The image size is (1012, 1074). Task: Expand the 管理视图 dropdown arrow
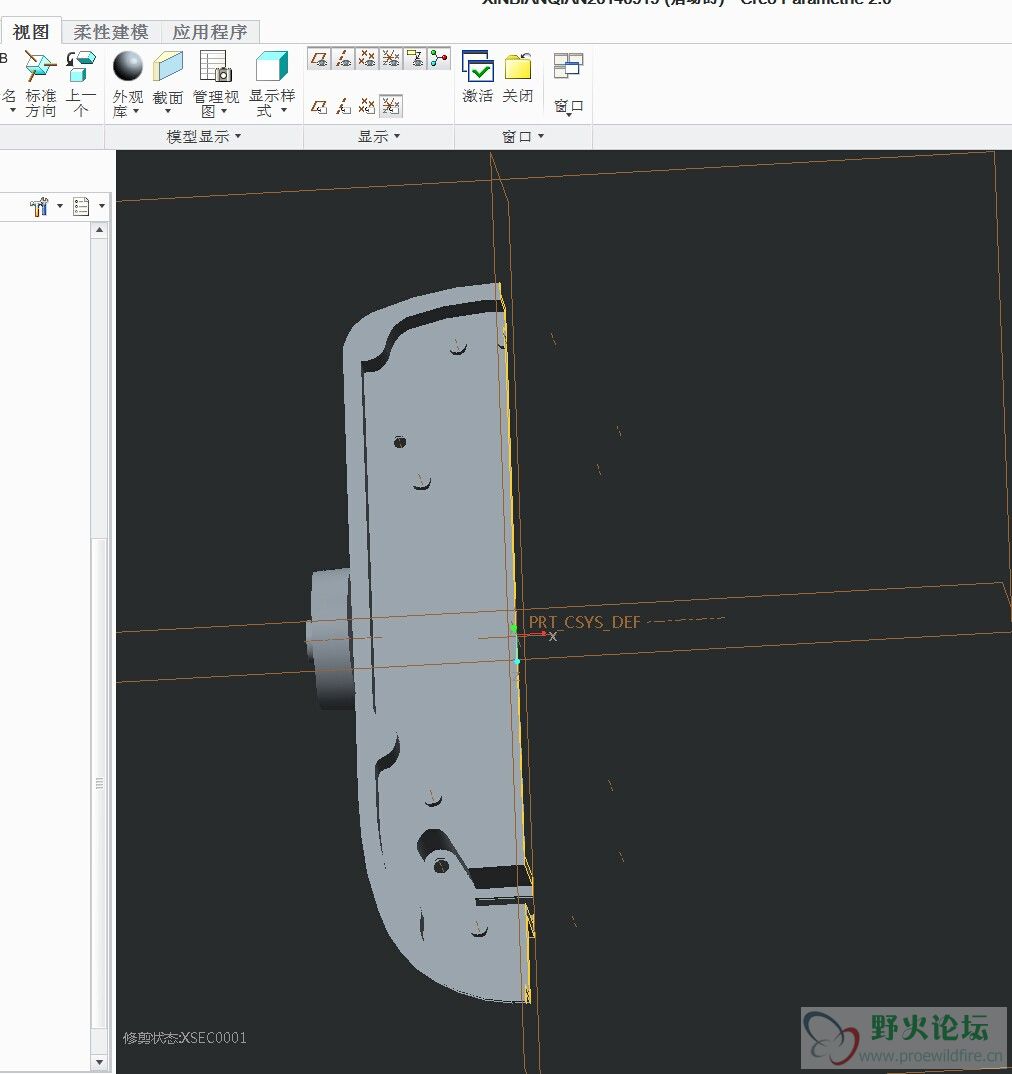(224, 112)
